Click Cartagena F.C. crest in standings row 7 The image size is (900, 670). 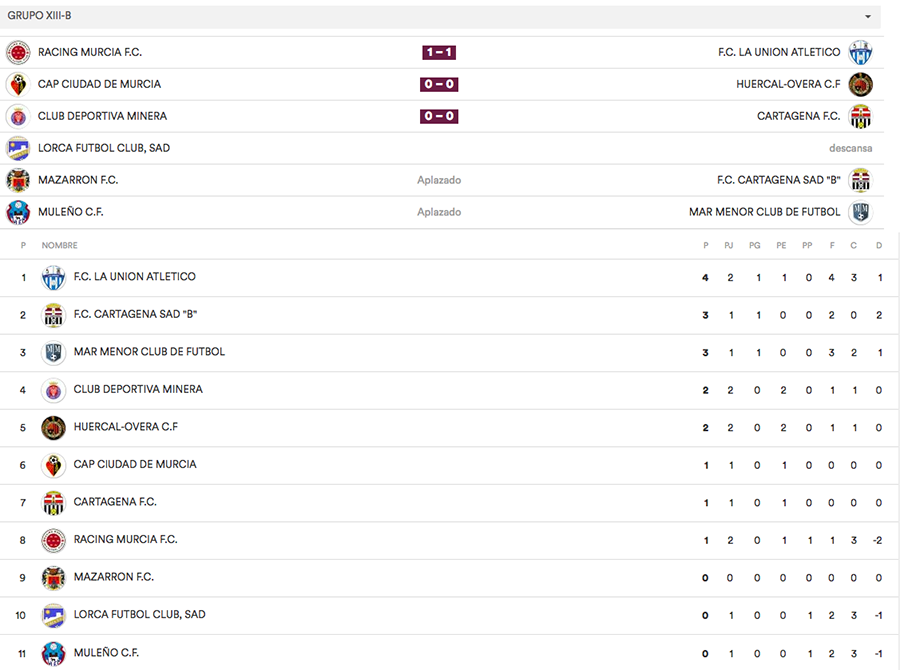click(53, 502)
